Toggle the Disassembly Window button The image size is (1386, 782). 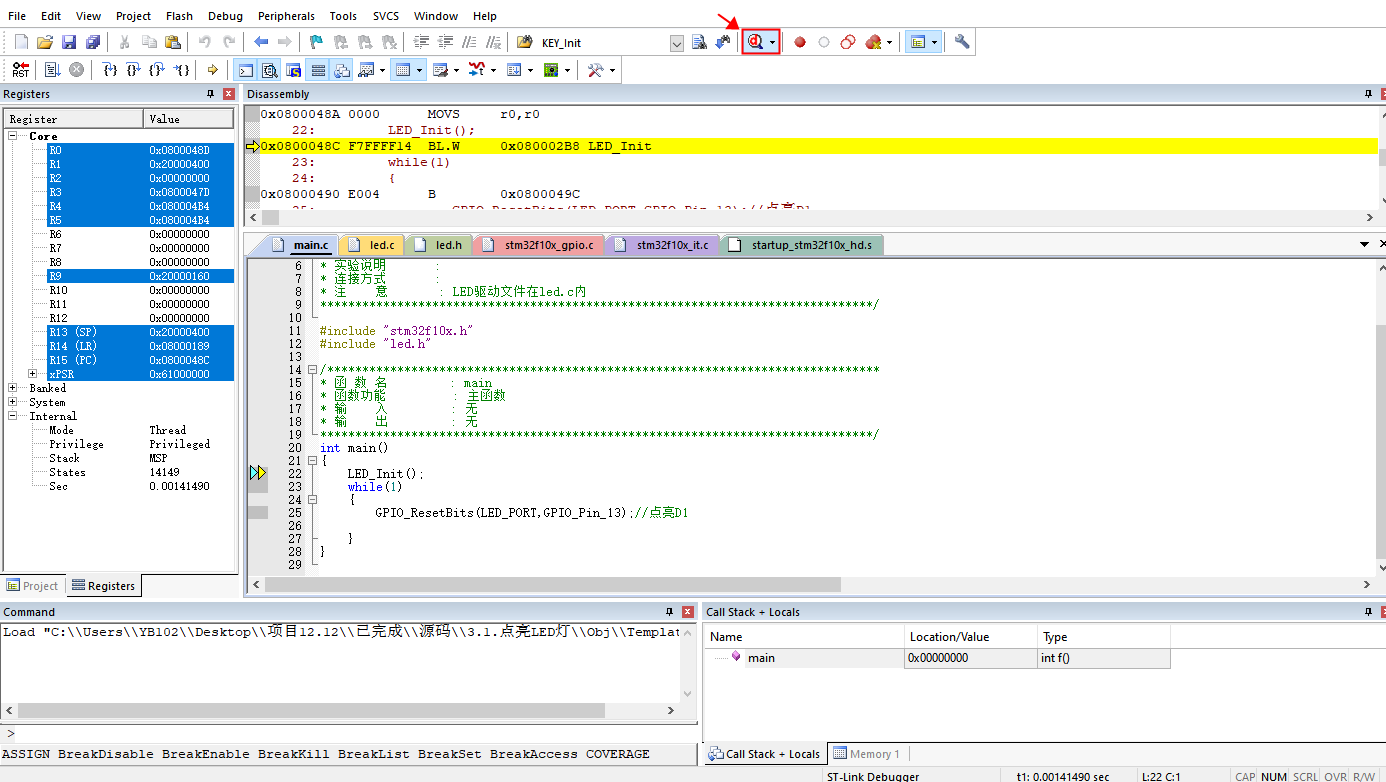pyautogui.click(x=269, y=70)
